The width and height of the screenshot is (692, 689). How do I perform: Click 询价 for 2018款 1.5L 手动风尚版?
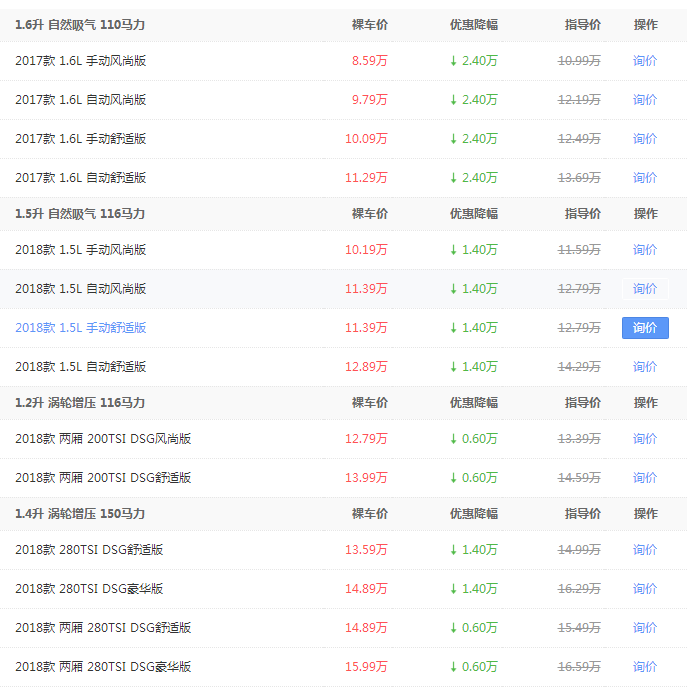click(645, 250)
